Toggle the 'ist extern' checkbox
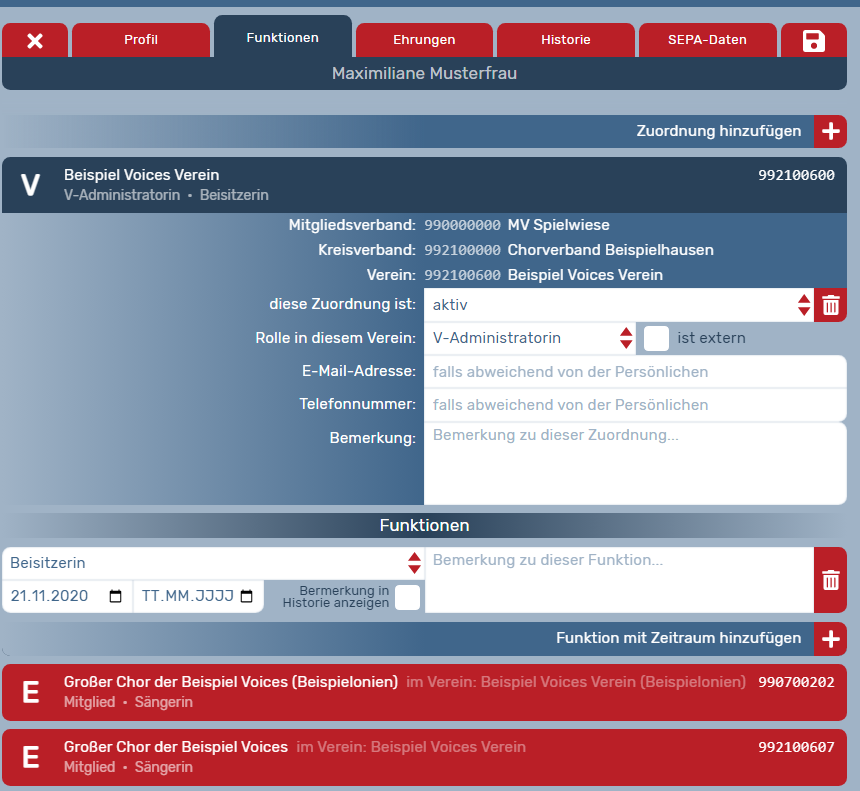 (656, 338)
